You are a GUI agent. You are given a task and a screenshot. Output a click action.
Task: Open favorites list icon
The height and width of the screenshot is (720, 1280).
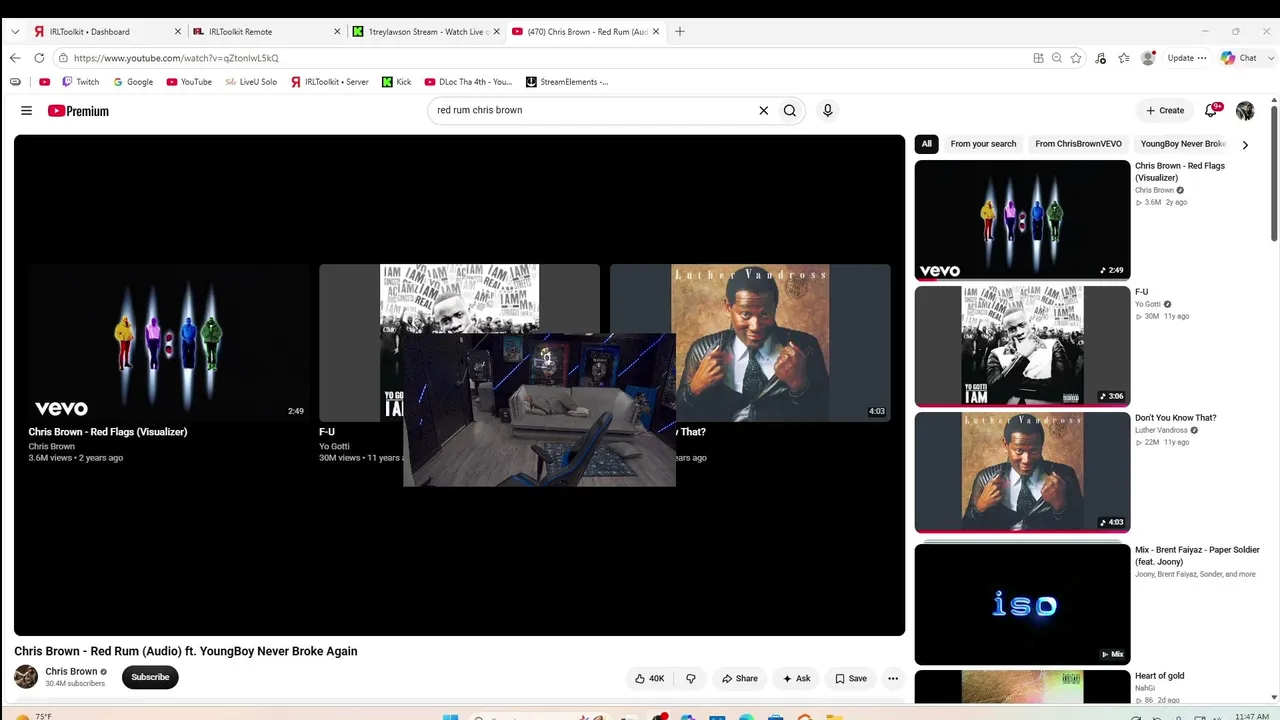[1124, 58]
